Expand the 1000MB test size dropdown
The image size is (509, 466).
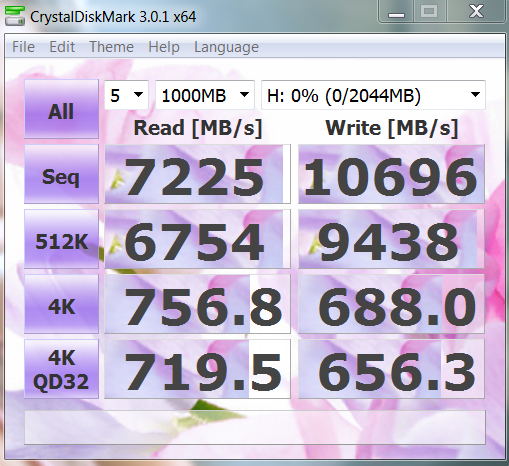205,95
